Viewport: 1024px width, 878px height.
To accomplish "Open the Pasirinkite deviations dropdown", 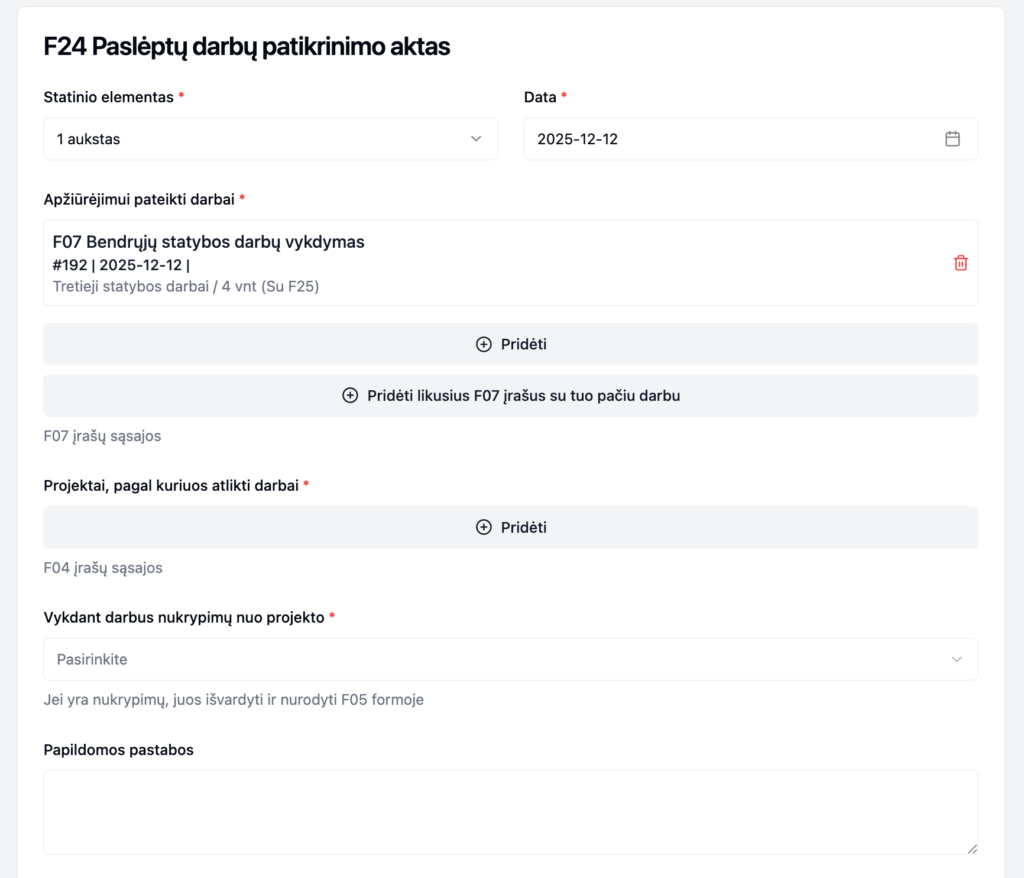I will (500, 659).
